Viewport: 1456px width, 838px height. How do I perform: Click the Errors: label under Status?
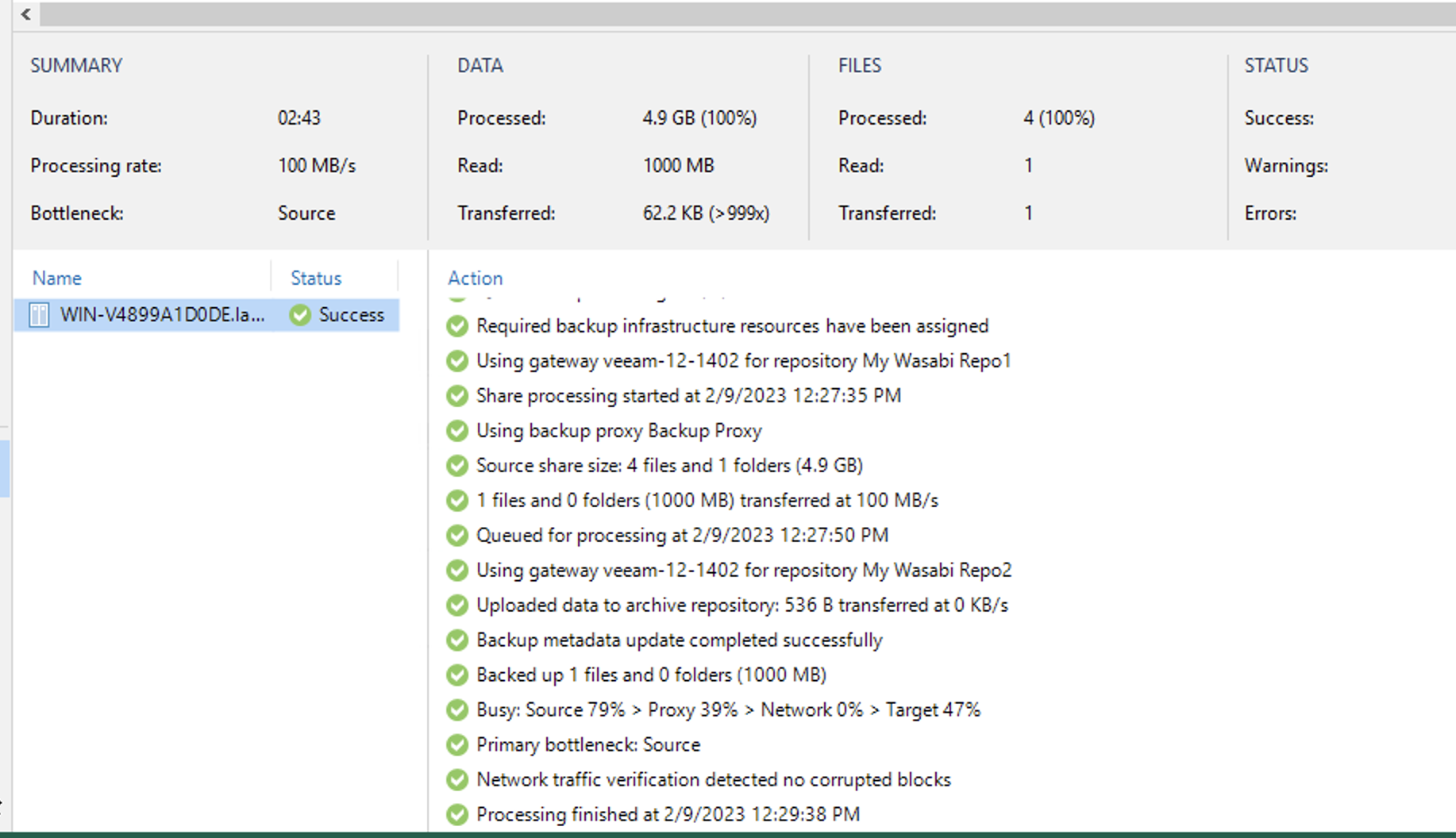(x=1270, y=213)
